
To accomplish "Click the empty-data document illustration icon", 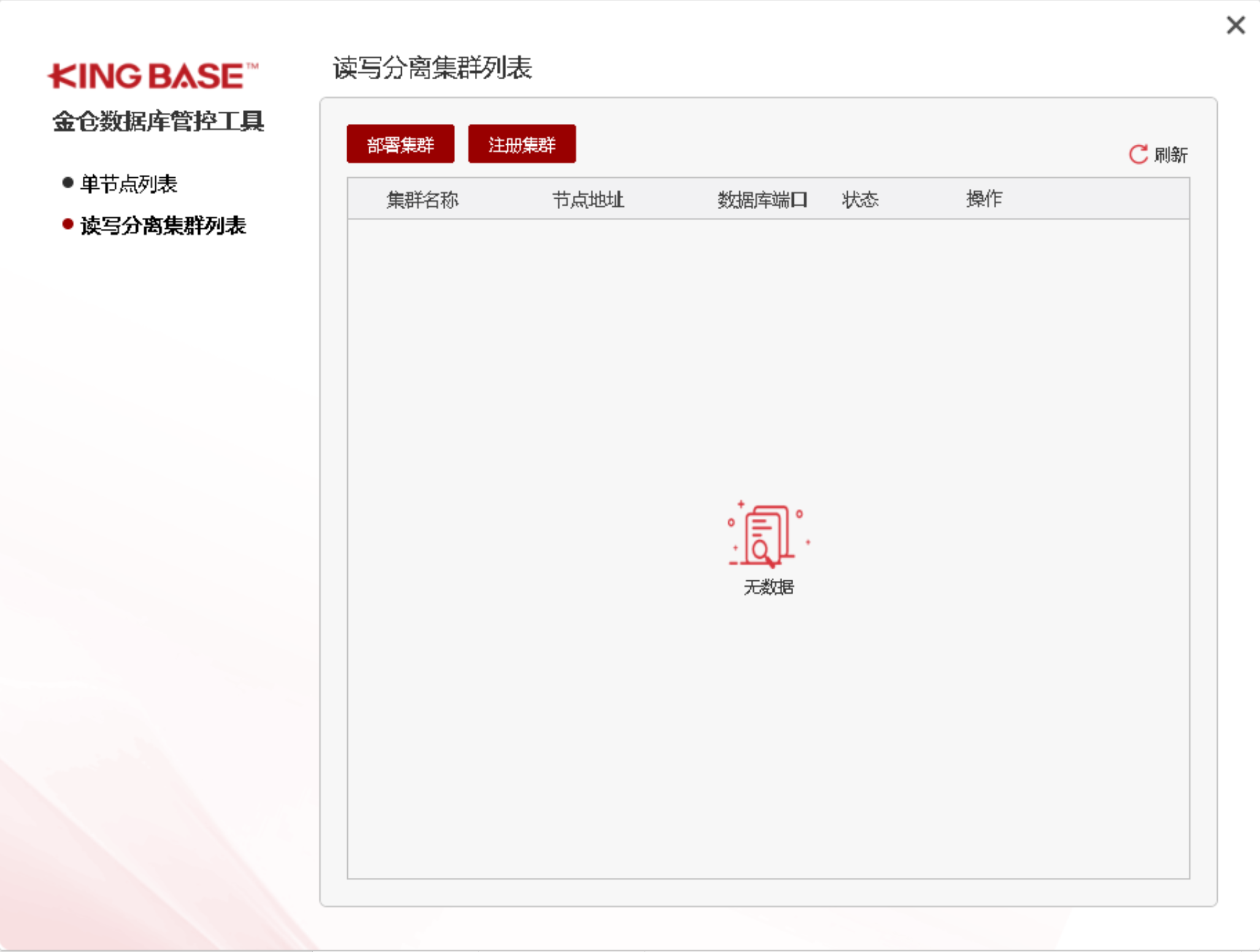I will click(x=767, y=534).
